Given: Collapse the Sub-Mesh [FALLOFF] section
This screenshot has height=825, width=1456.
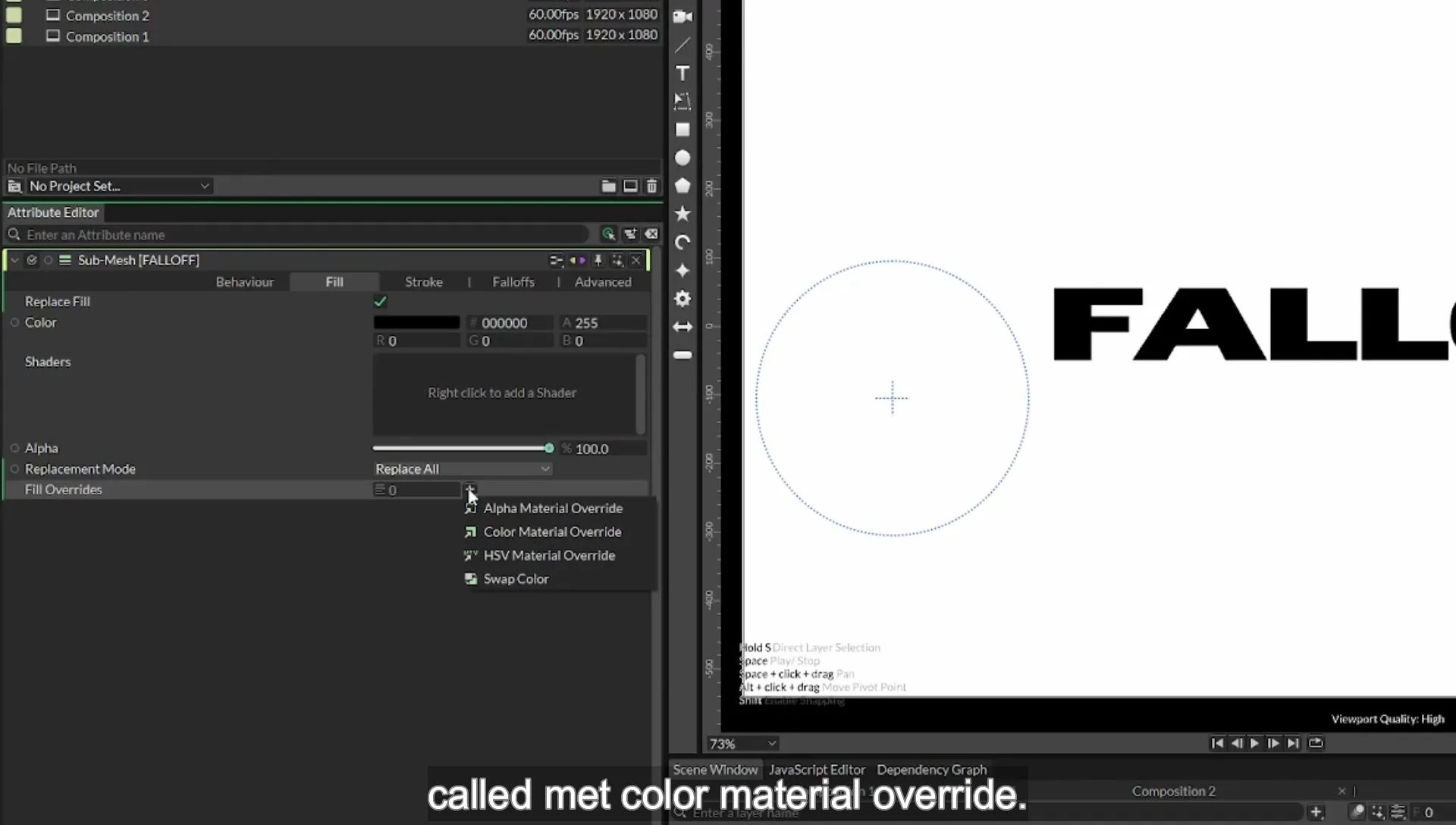Looking at the screenshot, I should (14, 260).
